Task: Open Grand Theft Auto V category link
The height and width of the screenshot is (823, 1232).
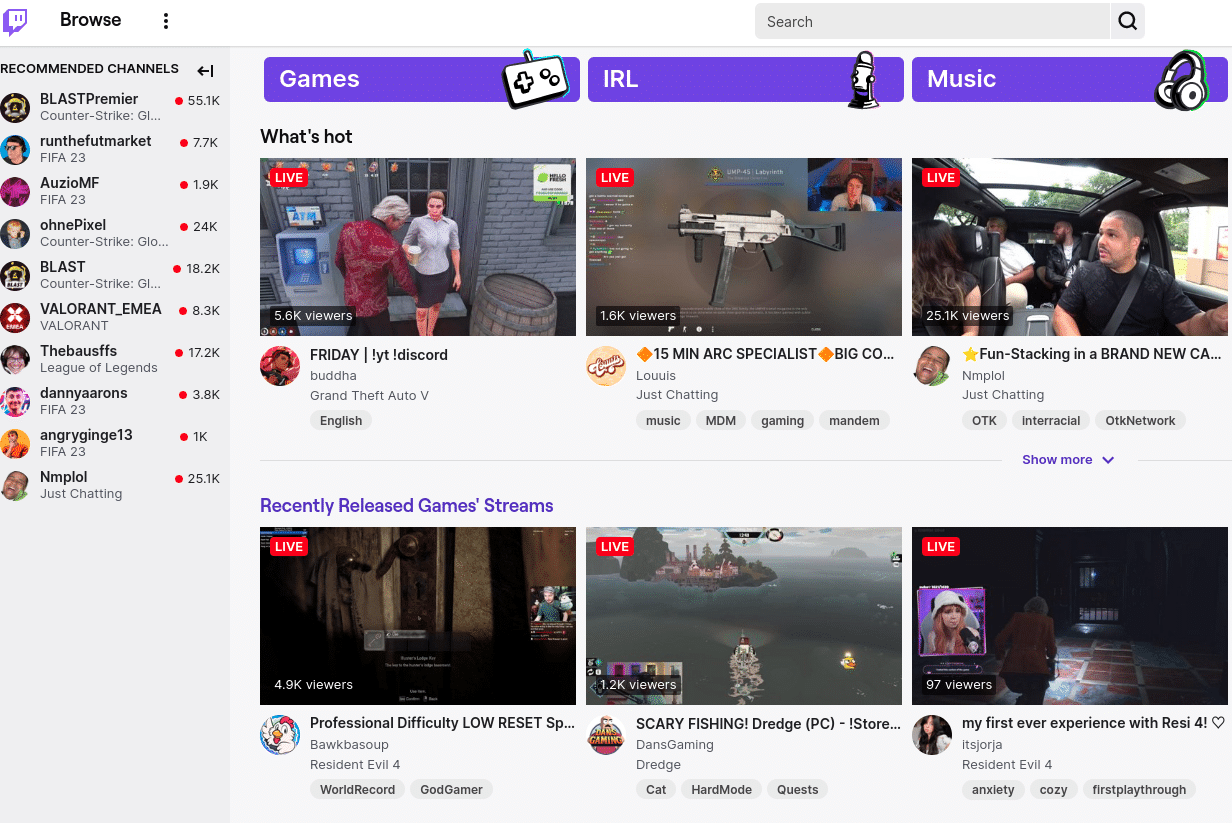Action: pos(369,395)
